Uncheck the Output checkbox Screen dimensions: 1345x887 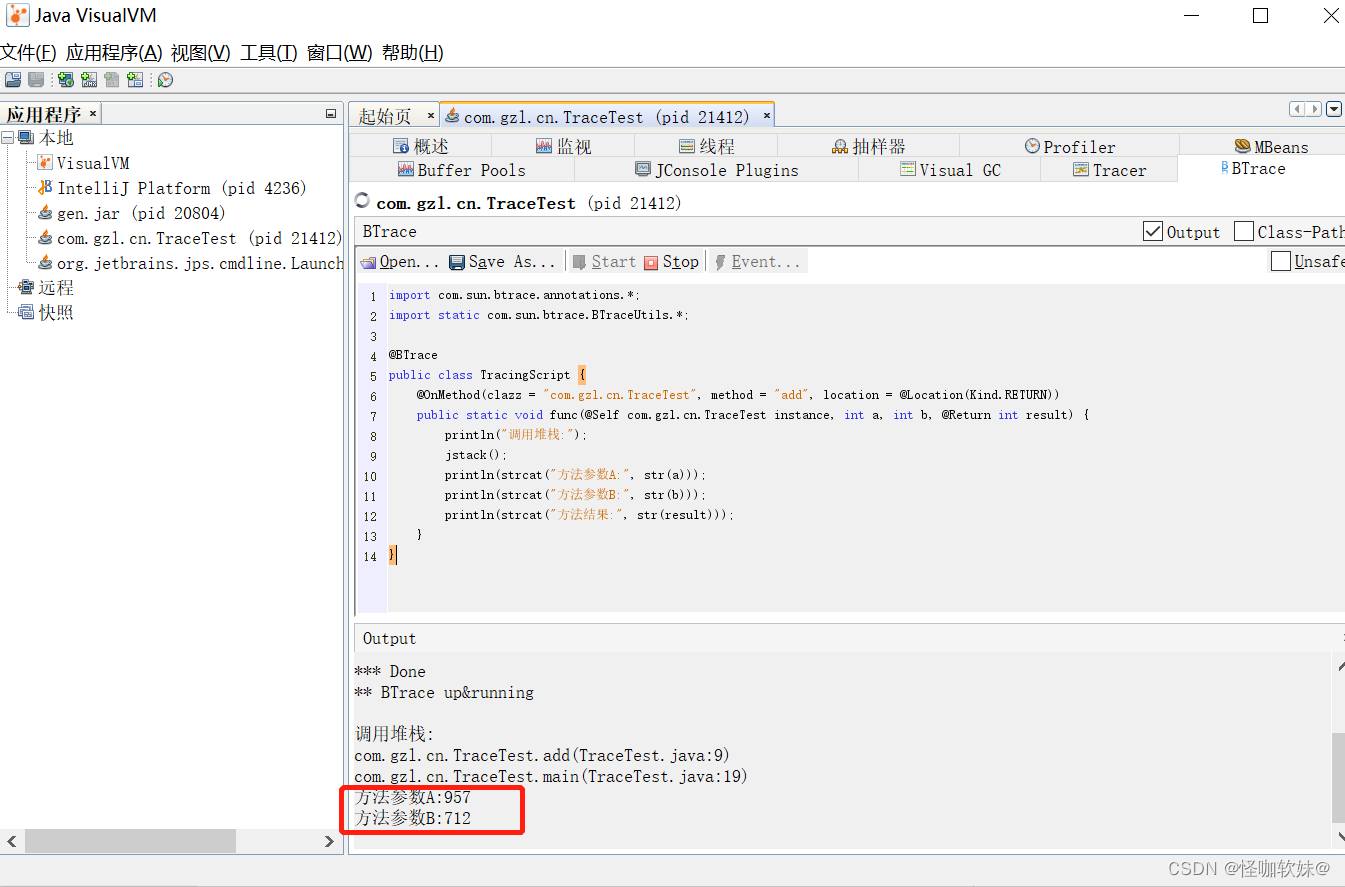pos(1153,231)
